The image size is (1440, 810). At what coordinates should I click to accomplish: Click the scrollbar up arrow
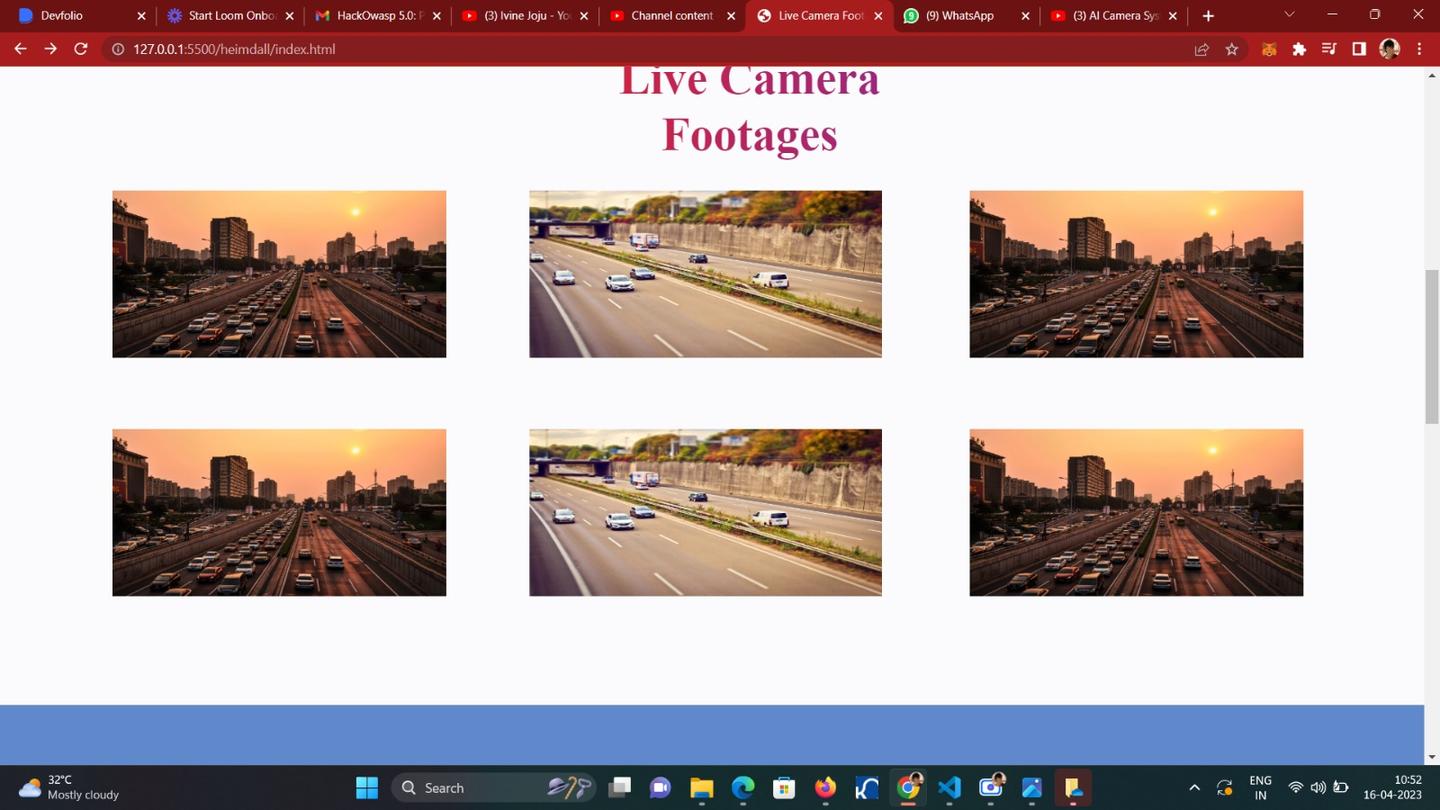coord(1432,76)
